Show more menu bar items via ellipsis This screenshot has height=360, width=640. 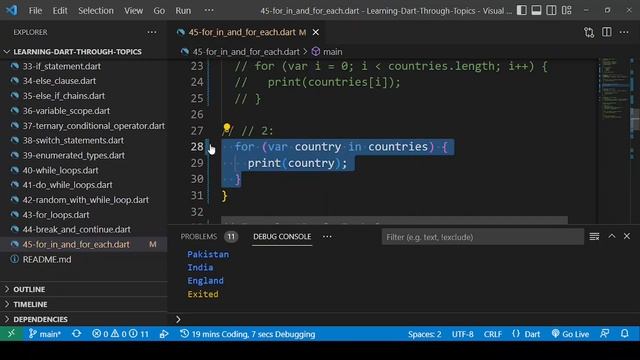(x=209, y=11)
